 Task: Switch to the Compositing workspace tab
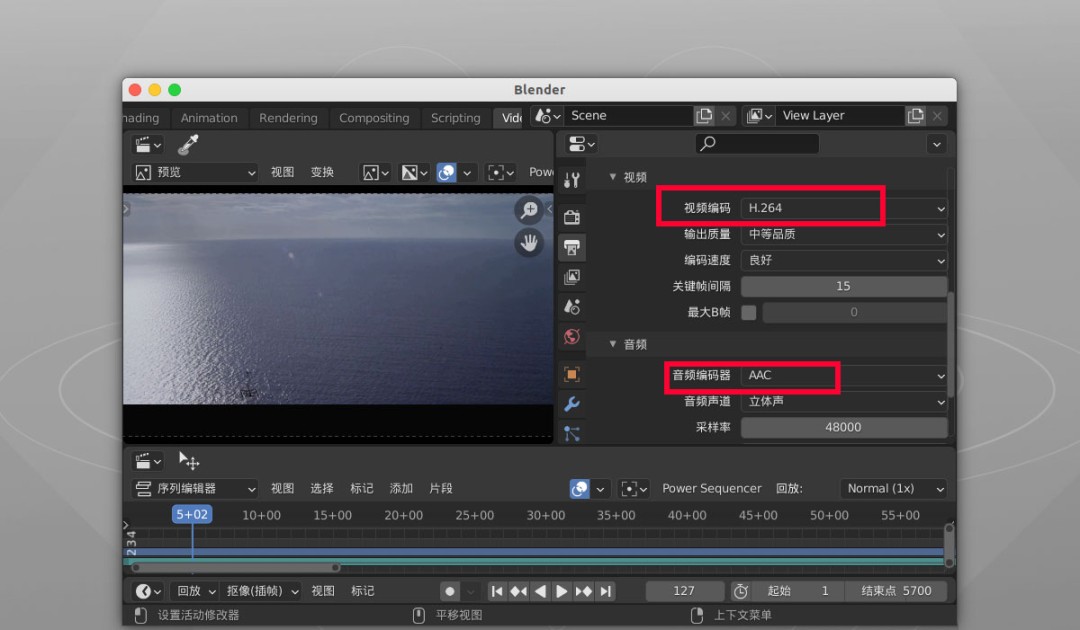click(374, 118)
